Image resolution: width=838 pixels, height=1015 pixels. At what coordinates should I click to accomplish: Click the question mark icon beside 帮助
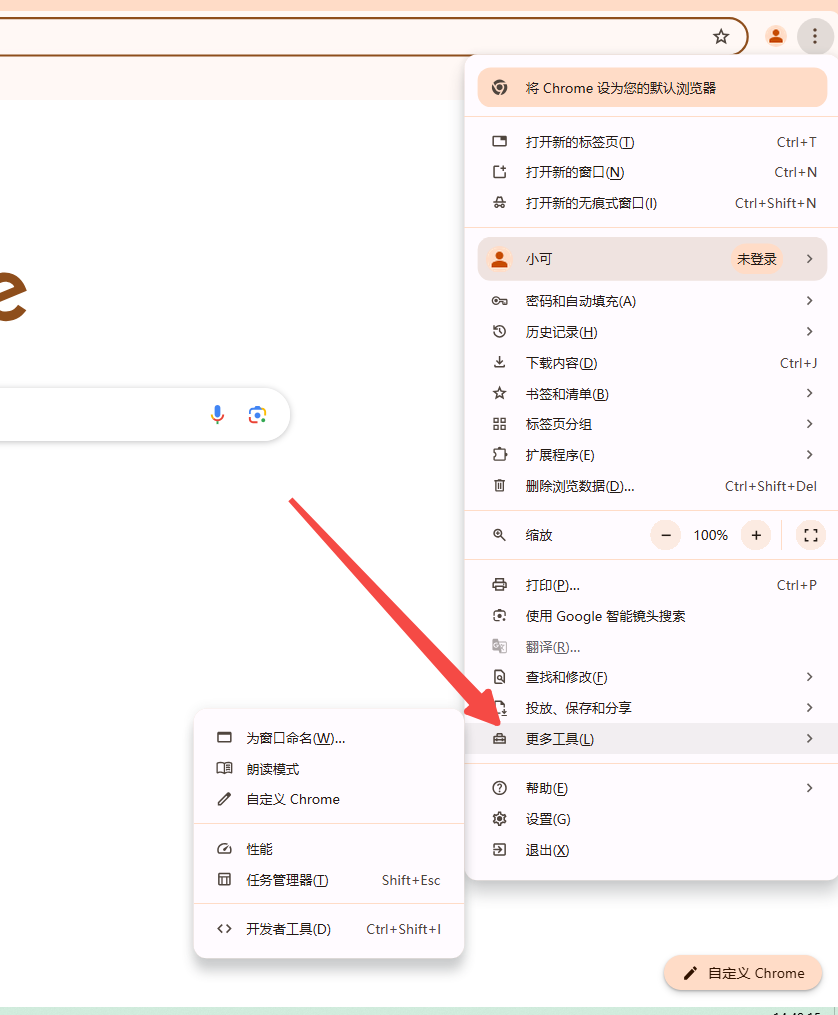pos(500,788)
